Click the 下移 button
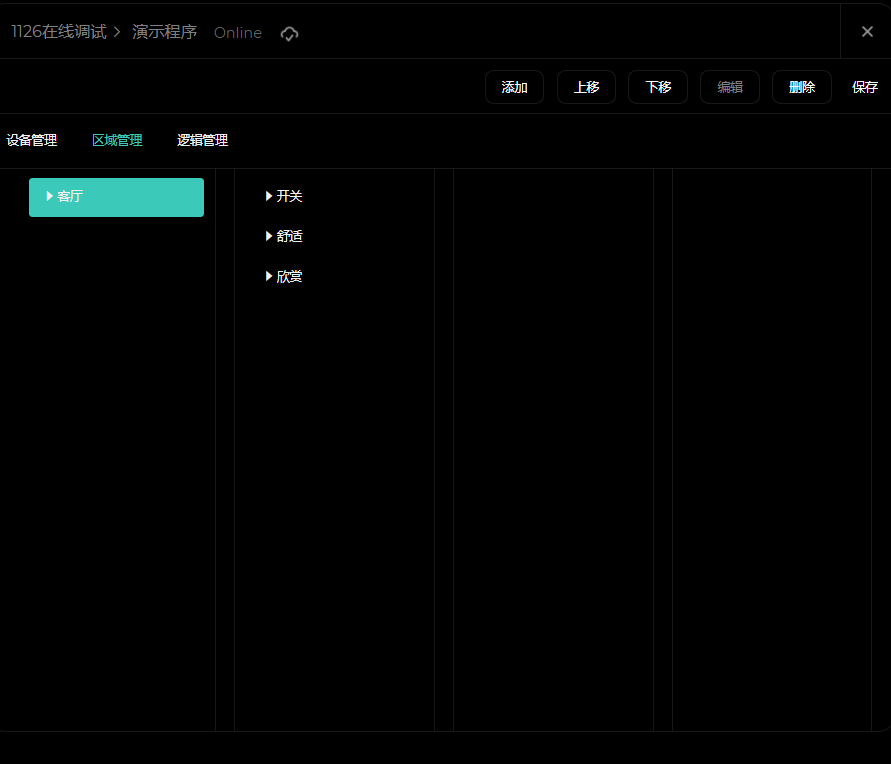The image size is (891, 764). click(658, 87)
